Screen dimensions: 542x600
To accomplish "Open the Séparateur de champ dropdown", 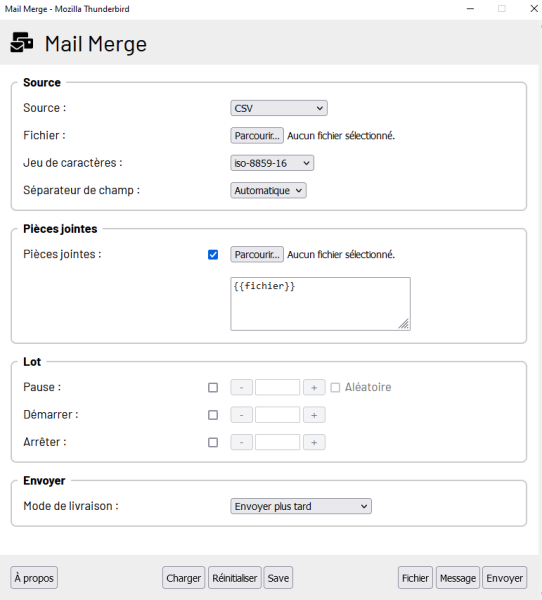I will coord(268,191).
